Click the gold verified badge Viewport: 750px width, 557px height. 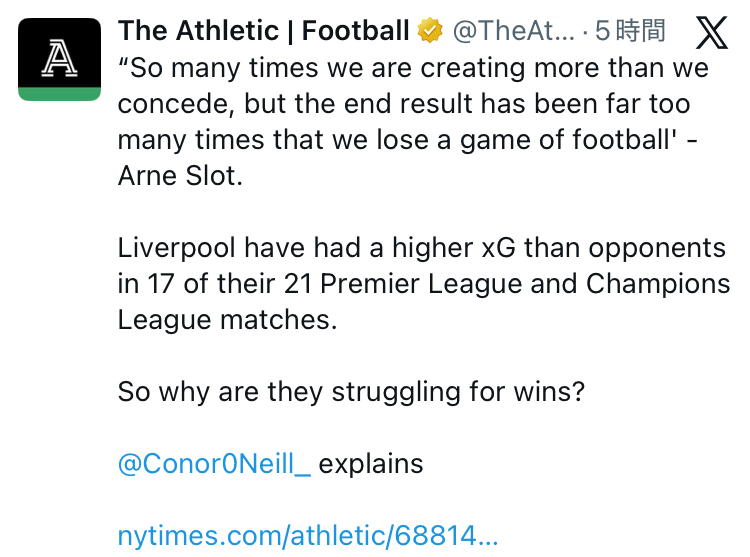[x=430, y=32]
